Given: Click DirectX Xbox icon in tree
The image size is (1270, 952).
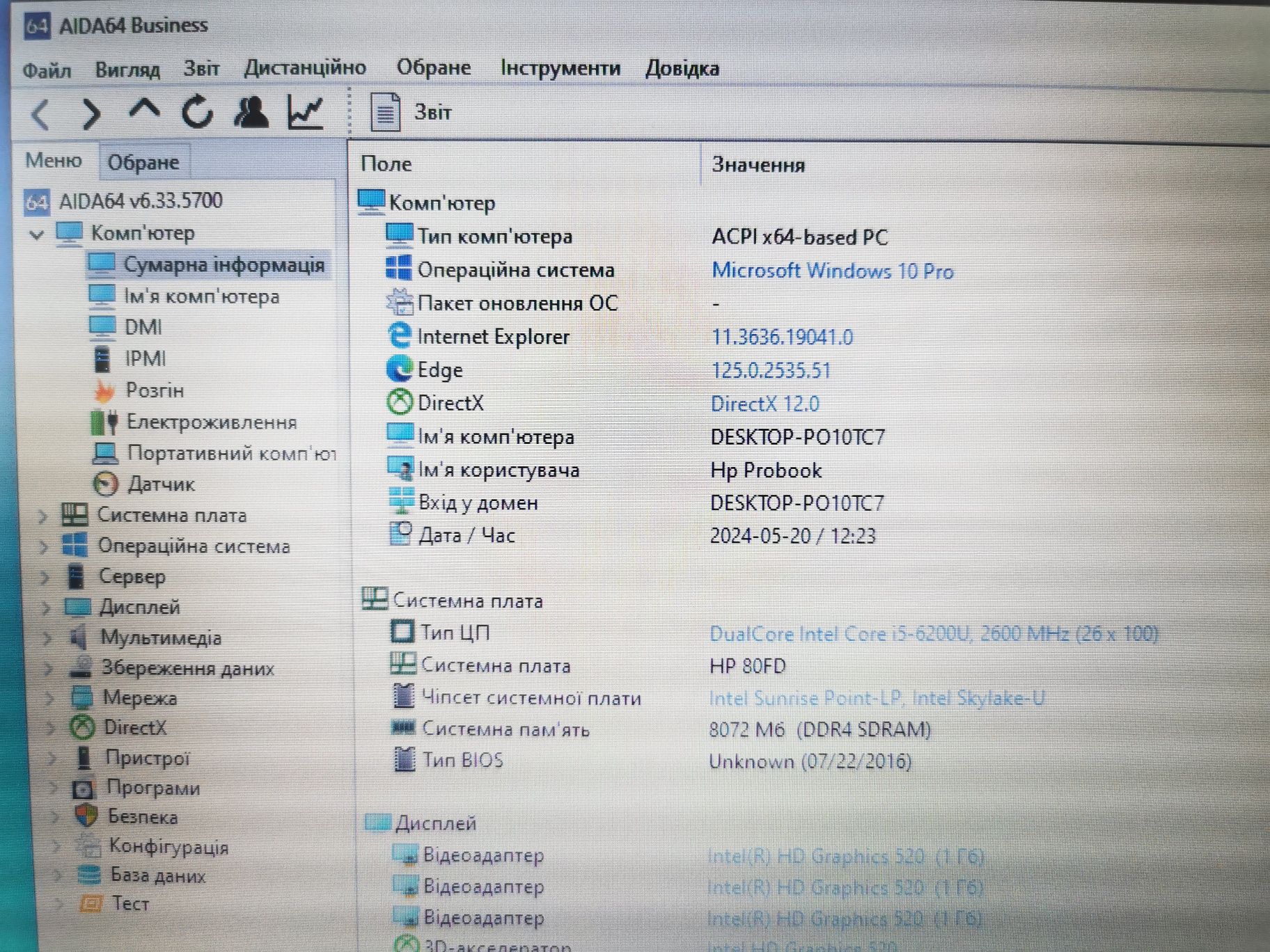Looking at the screenshot, I should pyautogui.click(x=83, y=728).
